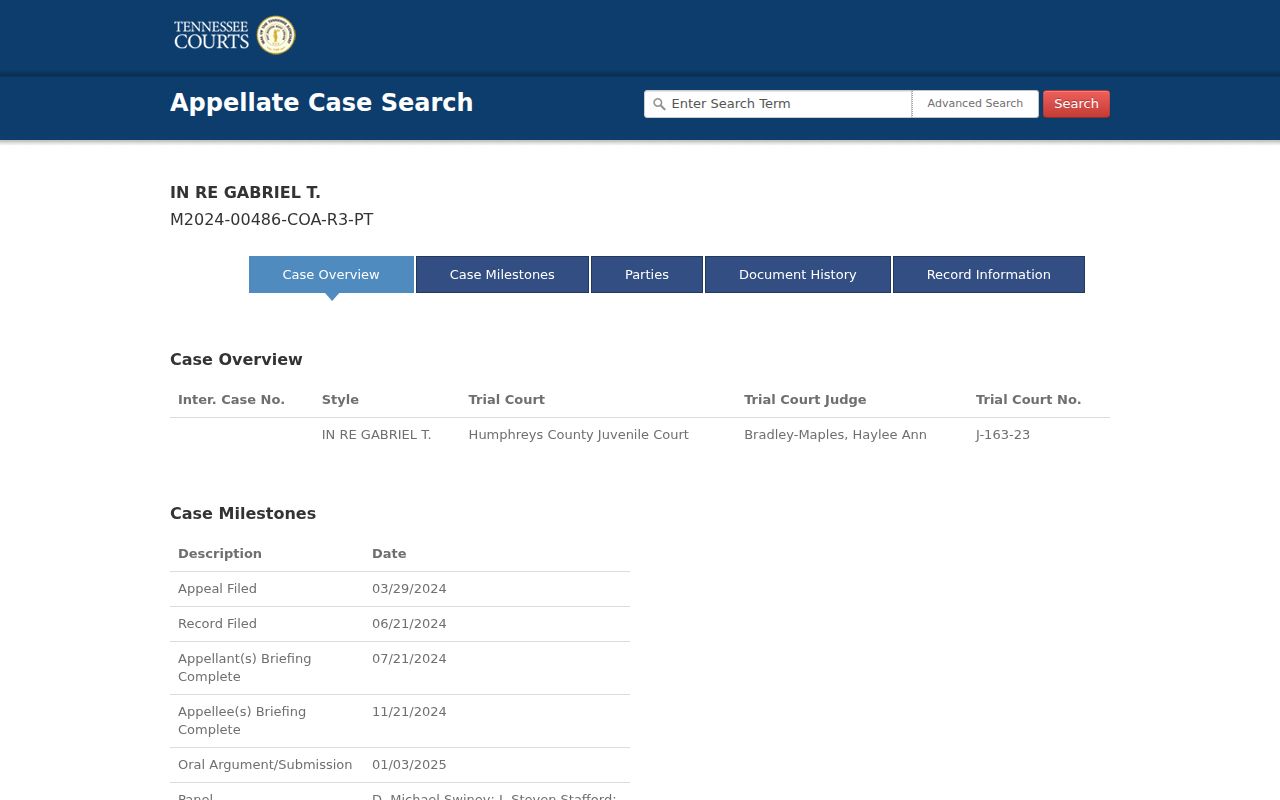Screen dimensions: 1280x800
Task: Click case number M2024-00486-COA-R3-PT
Action: click(272, 220)
